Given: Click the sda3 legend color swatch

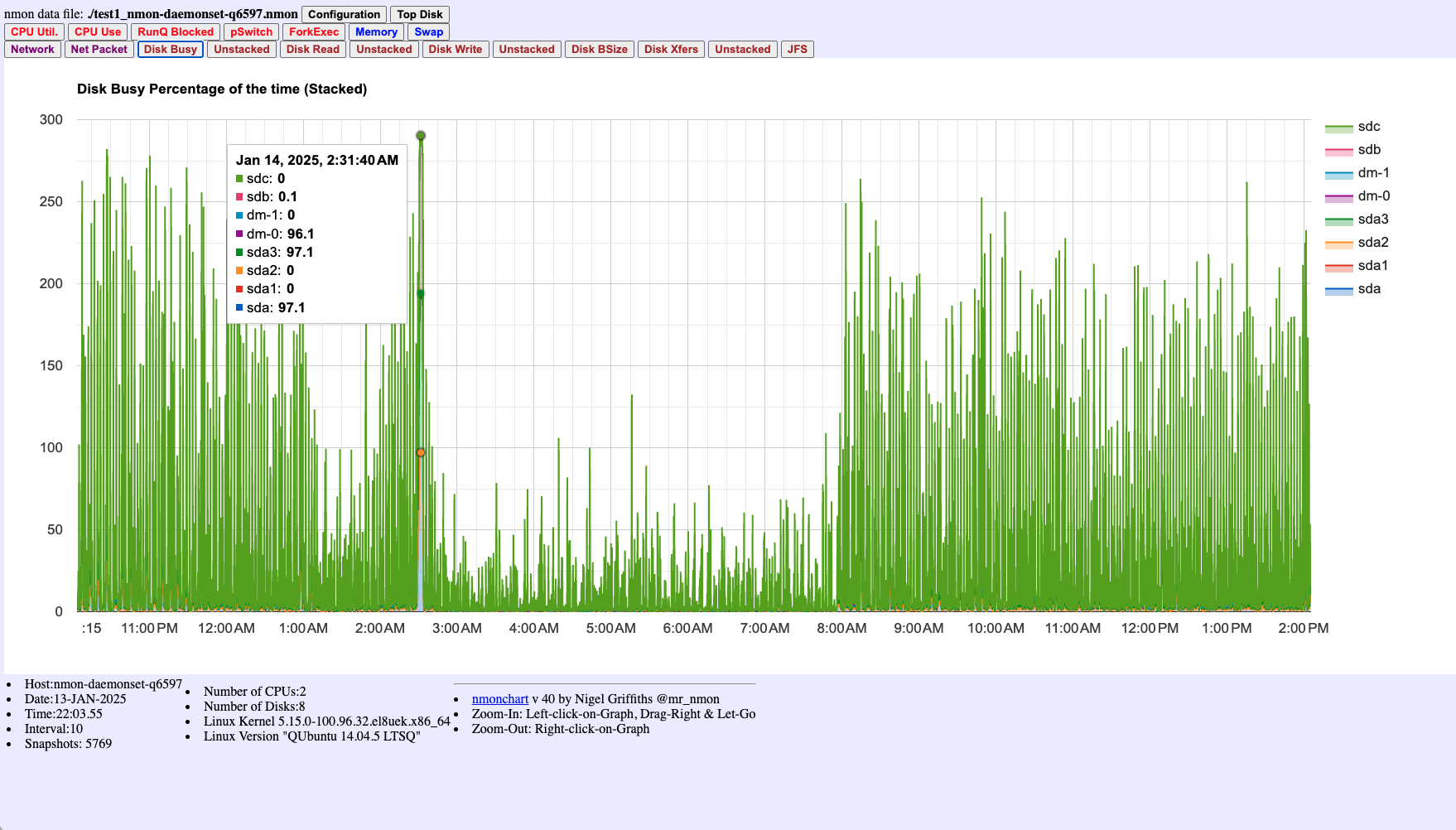Looking at the screenshot, I should pos(1338,220).
